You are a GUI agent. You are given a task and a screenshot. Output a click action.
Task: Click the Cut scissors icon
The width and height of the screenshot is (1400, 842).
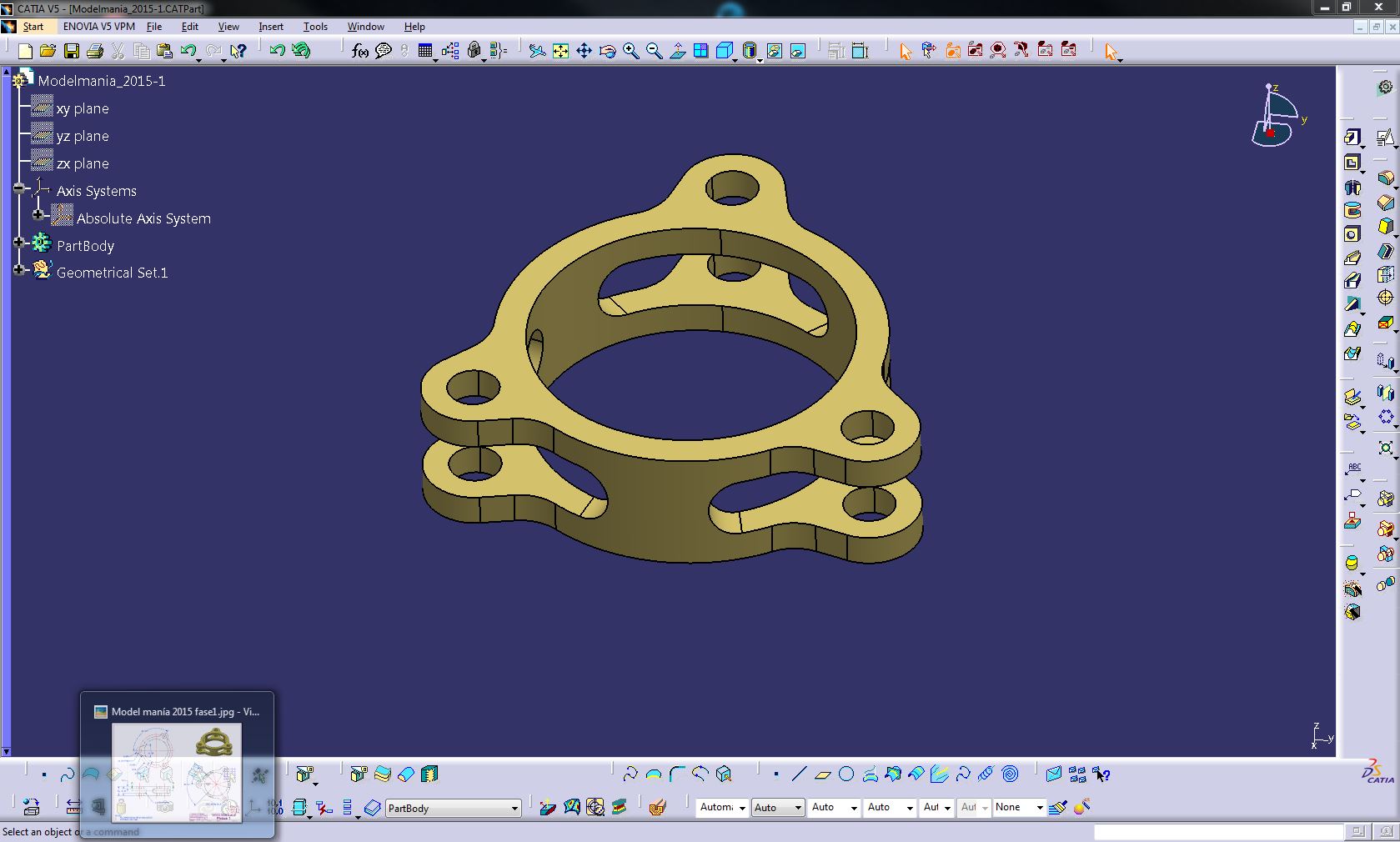tap(118, 52)
